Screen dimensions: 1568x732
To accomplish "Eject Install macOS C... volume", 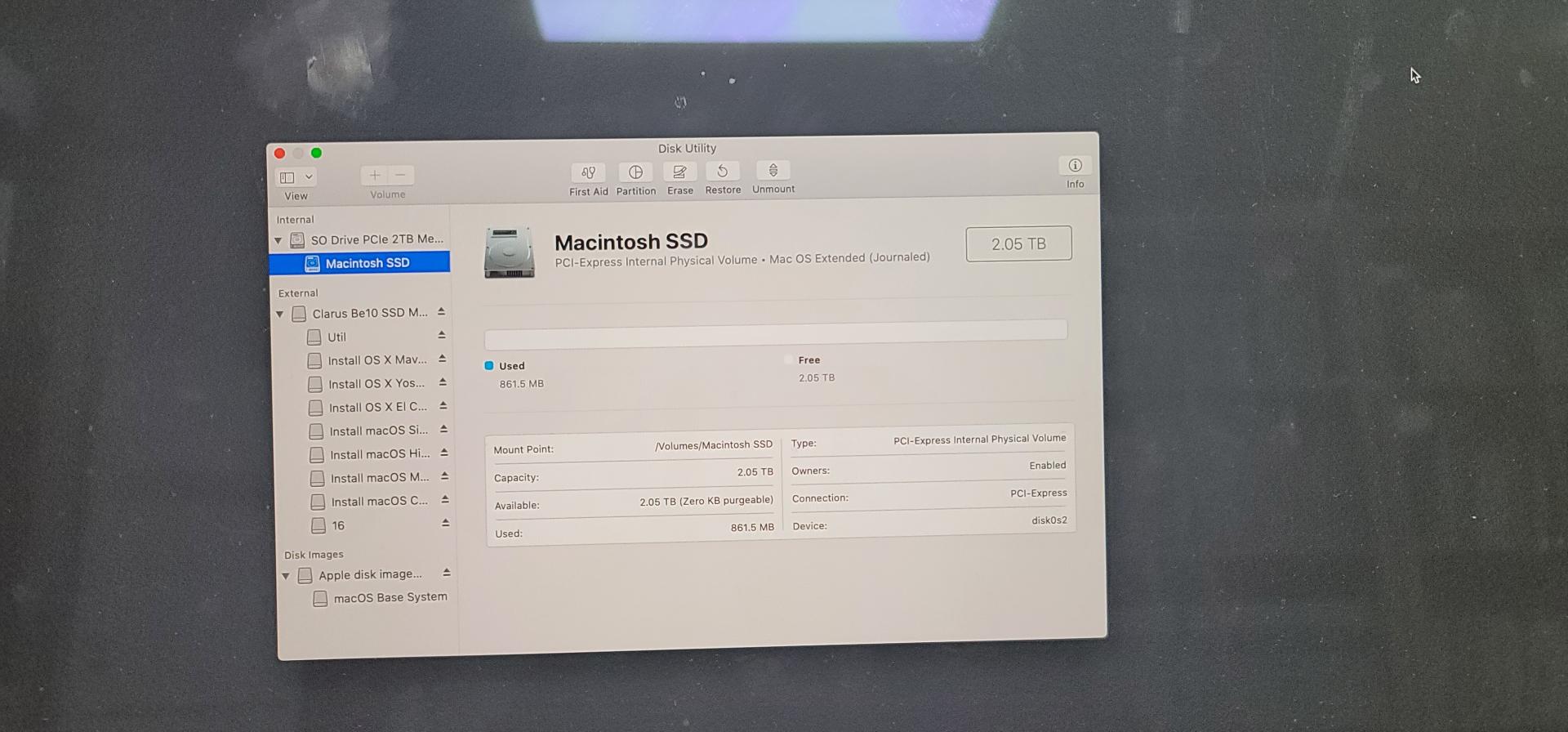I will pyautogui.click(x=445, y=499).
